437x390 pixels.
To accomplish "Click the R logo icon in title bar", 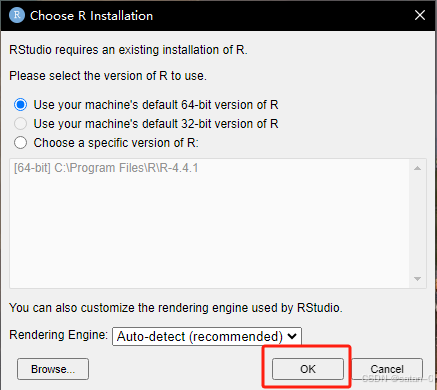I will [17, 15].
